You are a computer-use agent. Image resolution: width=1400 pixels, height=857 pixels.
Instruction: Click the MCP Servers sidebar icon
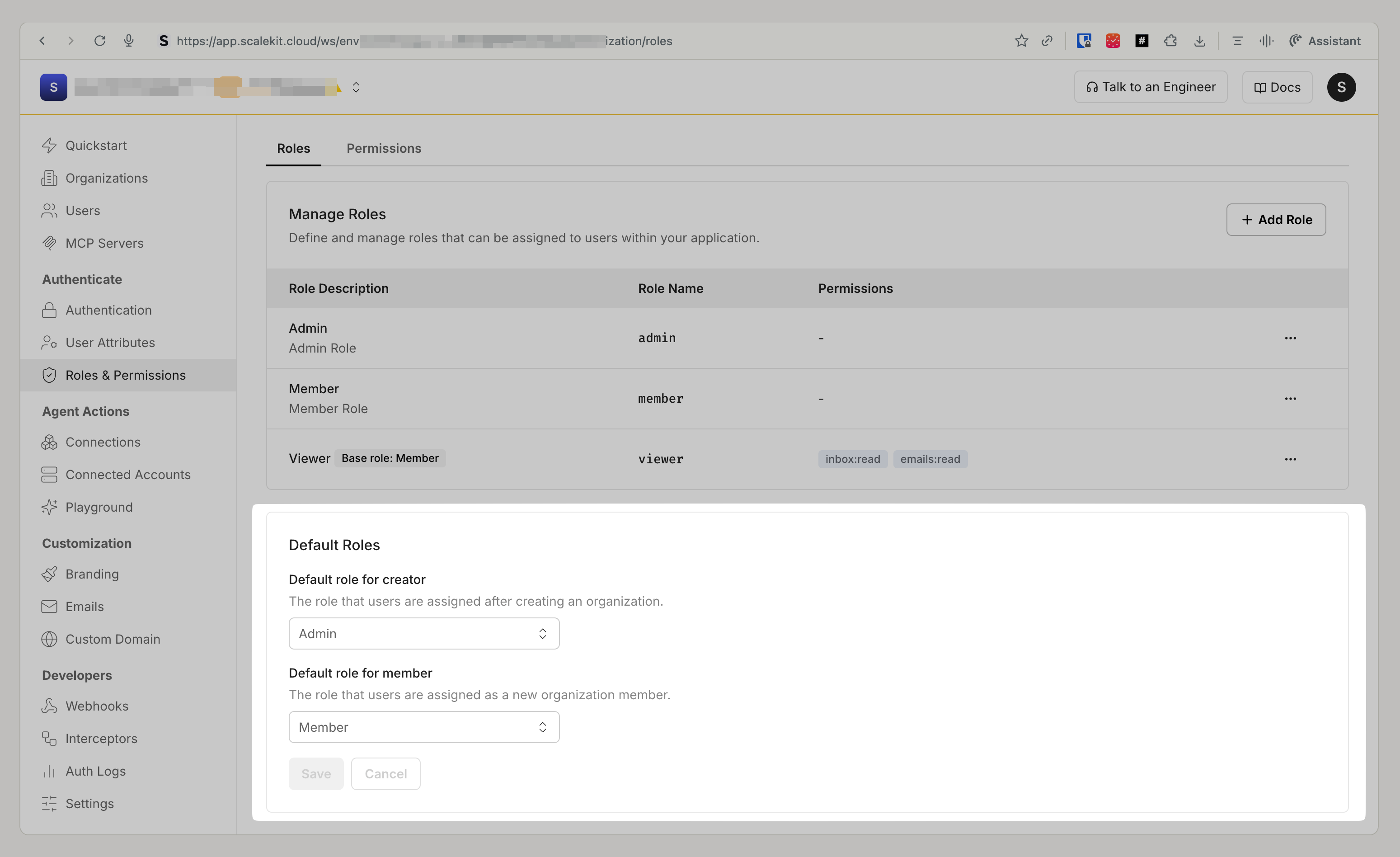point(49,243)
